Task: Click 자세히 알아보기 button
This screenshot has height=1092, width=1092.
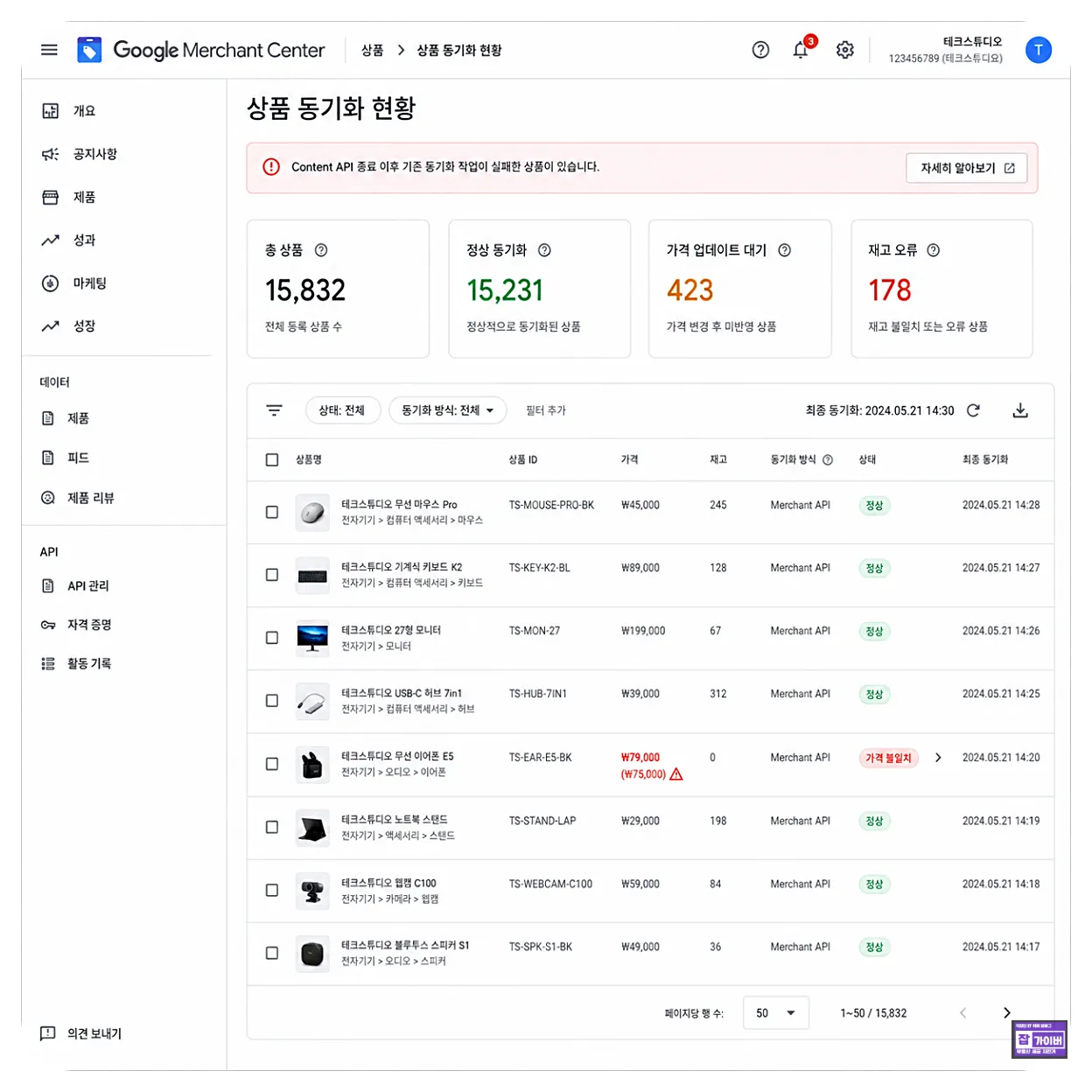Action: coord(967,168)
